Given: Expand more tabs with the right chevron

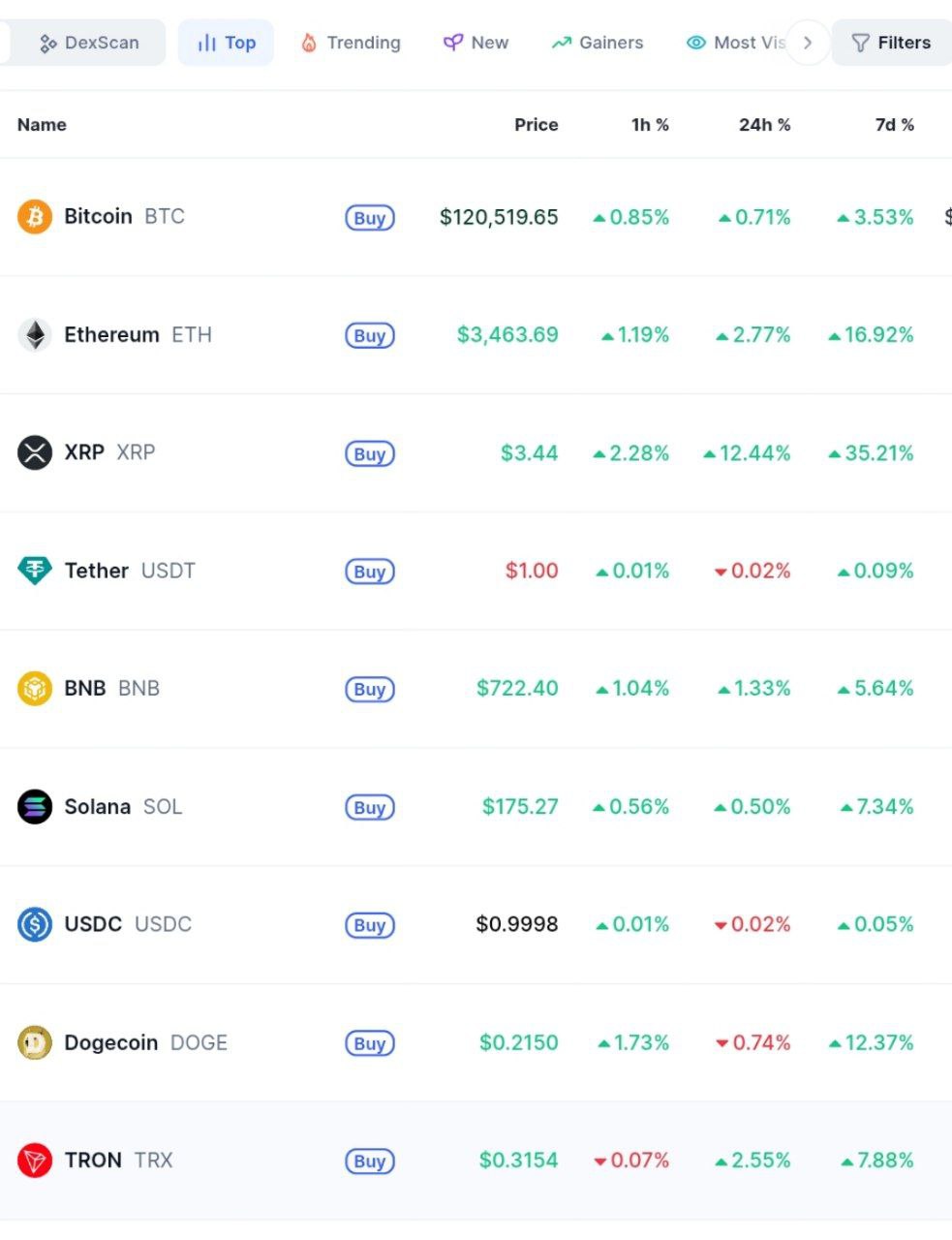Looking at the screenshot, I should click(x=808, y=43).
